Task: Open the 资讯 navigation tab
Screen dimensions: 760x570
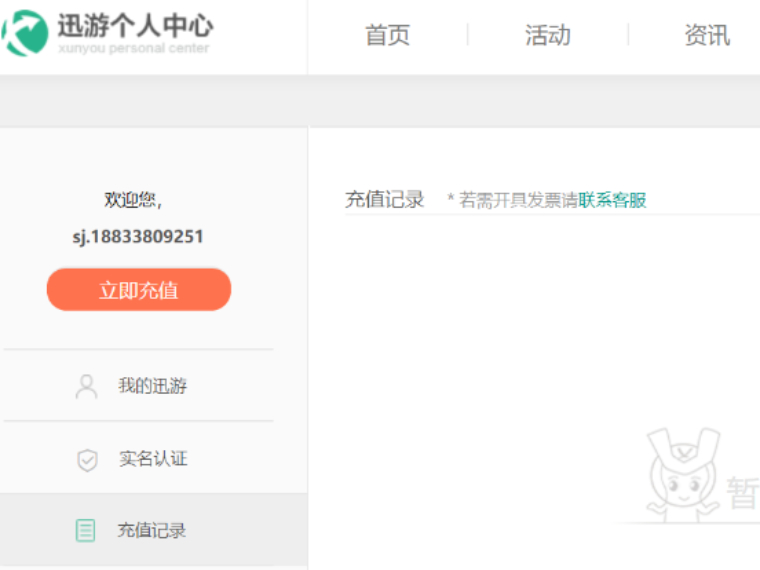Action: click(x=707, y=35)
